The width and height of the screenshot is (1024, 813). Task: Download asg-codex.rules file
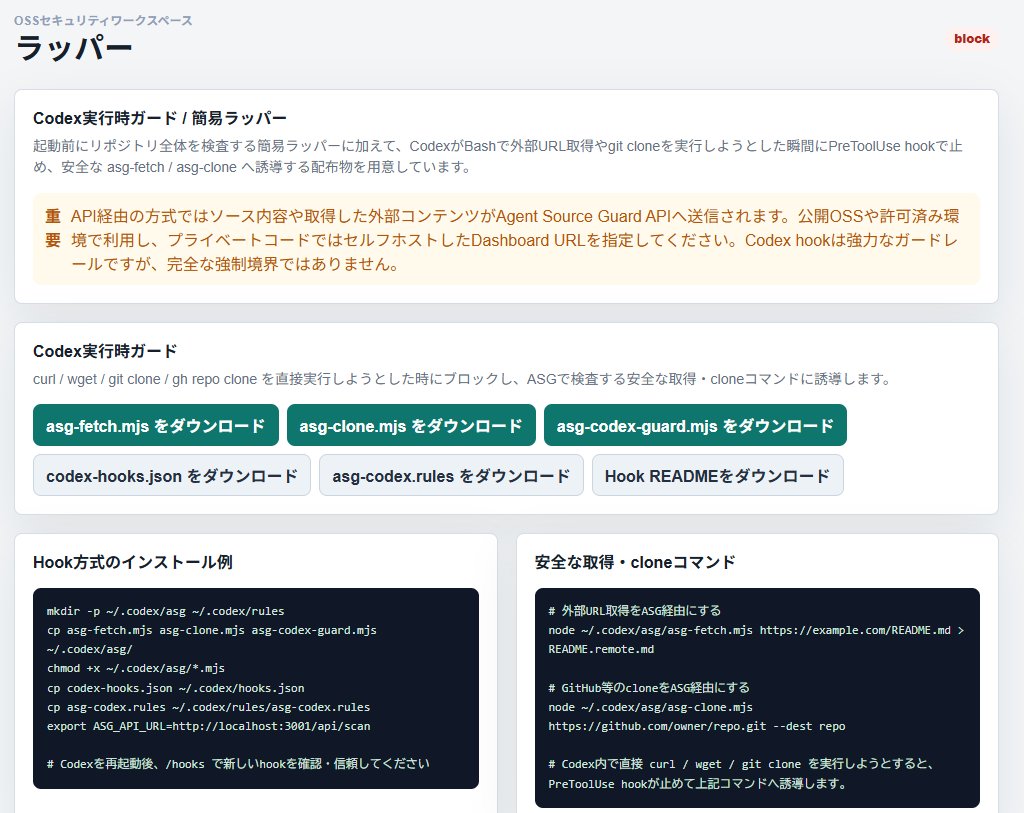click(x=451, y=475)
